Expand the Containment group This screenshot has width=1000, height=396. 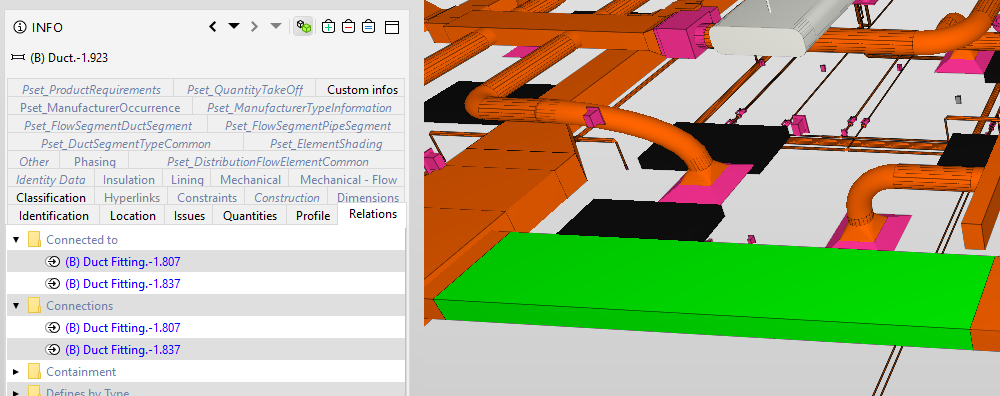coord(17,372)
